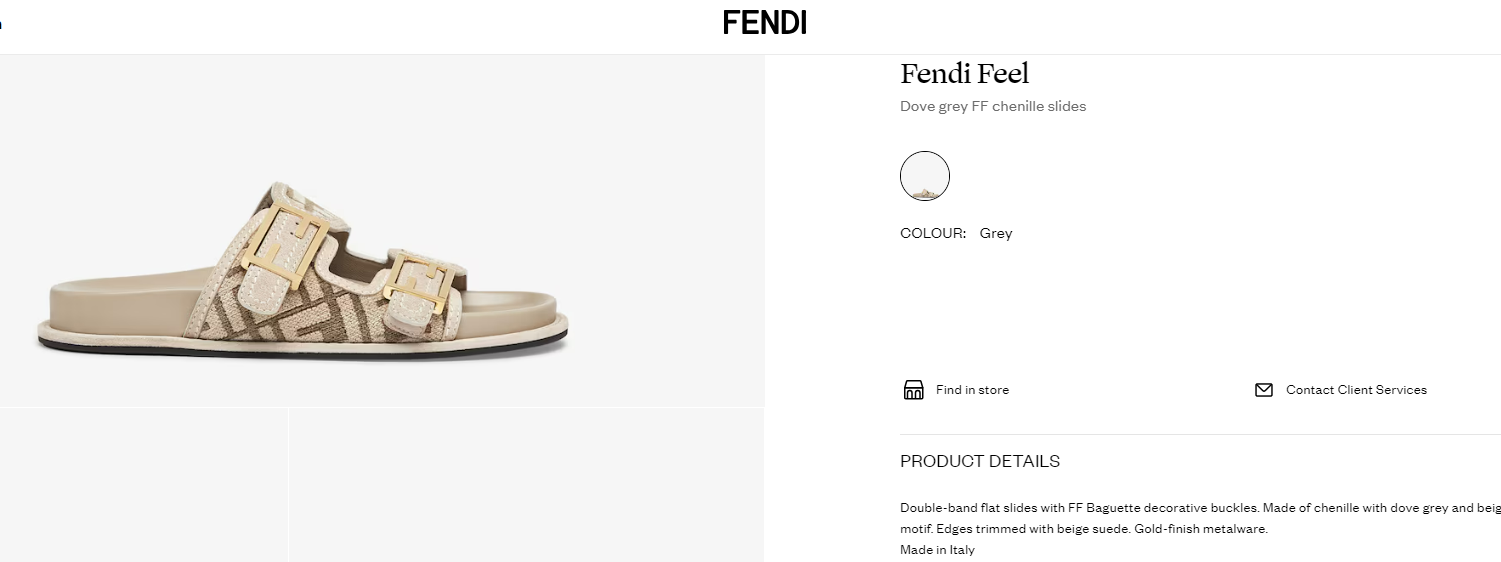Click the partial icon at top-left edge
Image resolution: width=1501 pixels, height=562 pixels.
[1, 23]
